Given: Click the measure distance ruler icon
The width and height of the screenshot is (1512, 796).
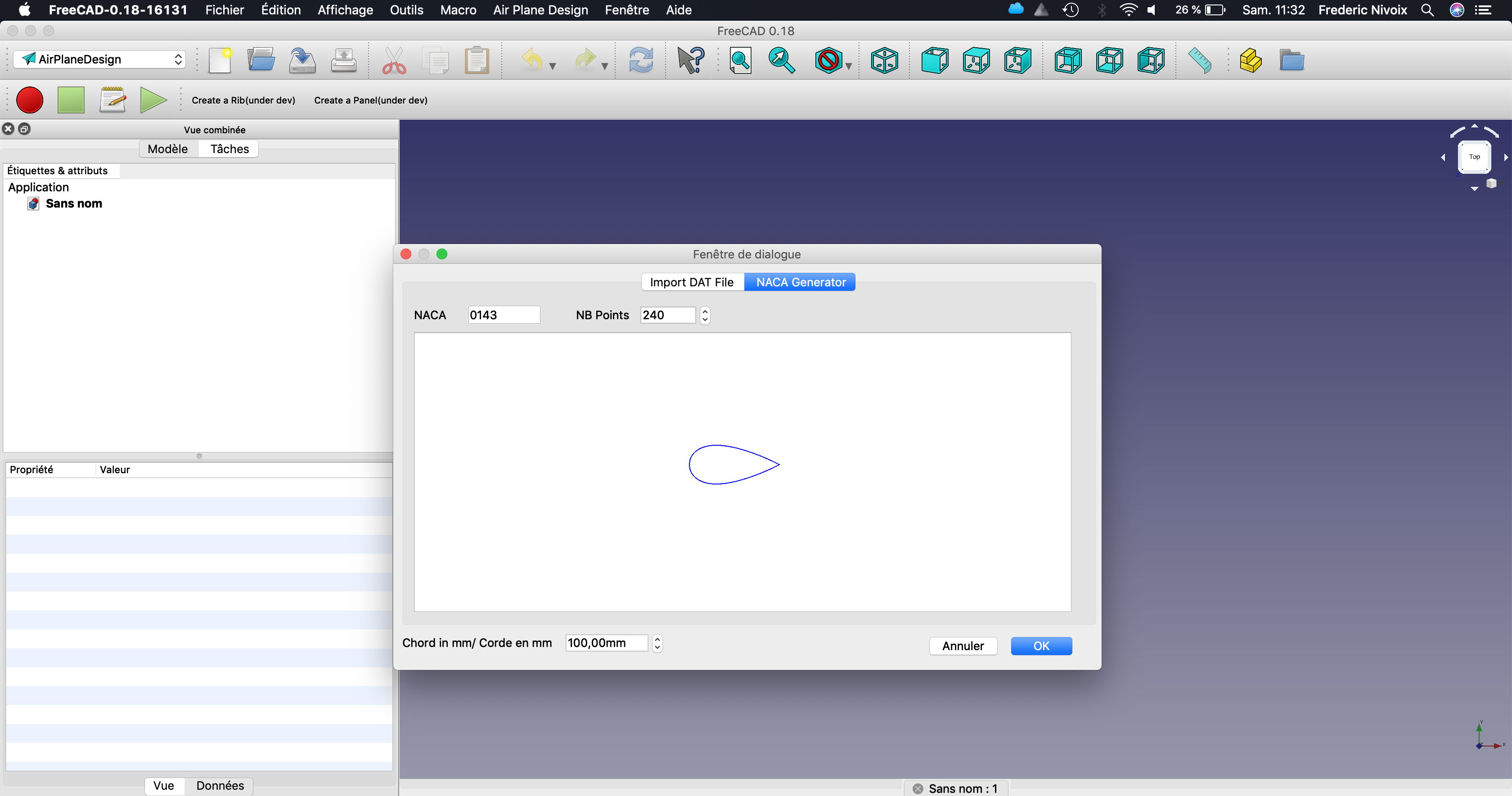Looking at the screenshot, I should [x=1199, y=60].
